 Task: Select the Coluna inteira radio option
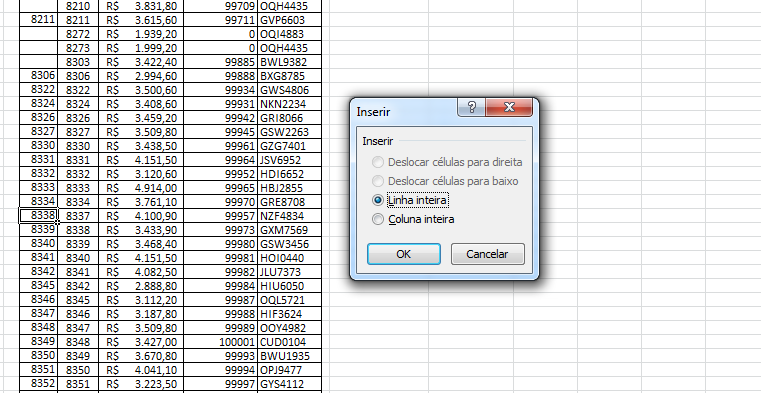(413, 219)
